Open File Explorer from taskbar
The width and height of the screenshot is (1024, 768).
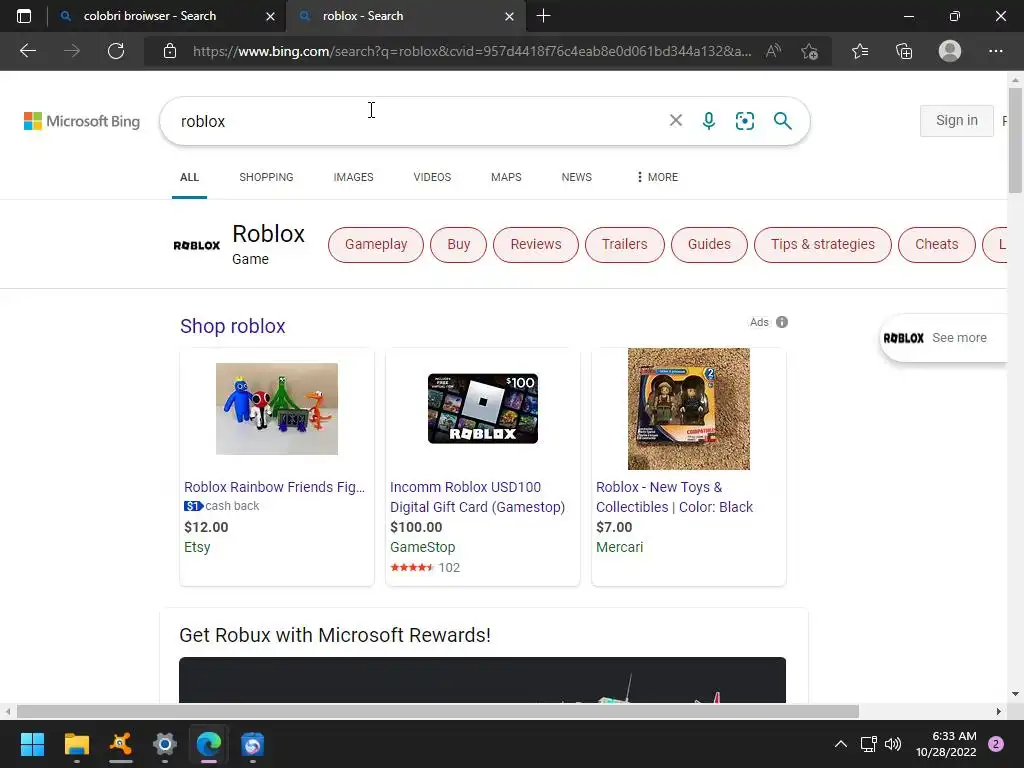click(x=76, y=744)
